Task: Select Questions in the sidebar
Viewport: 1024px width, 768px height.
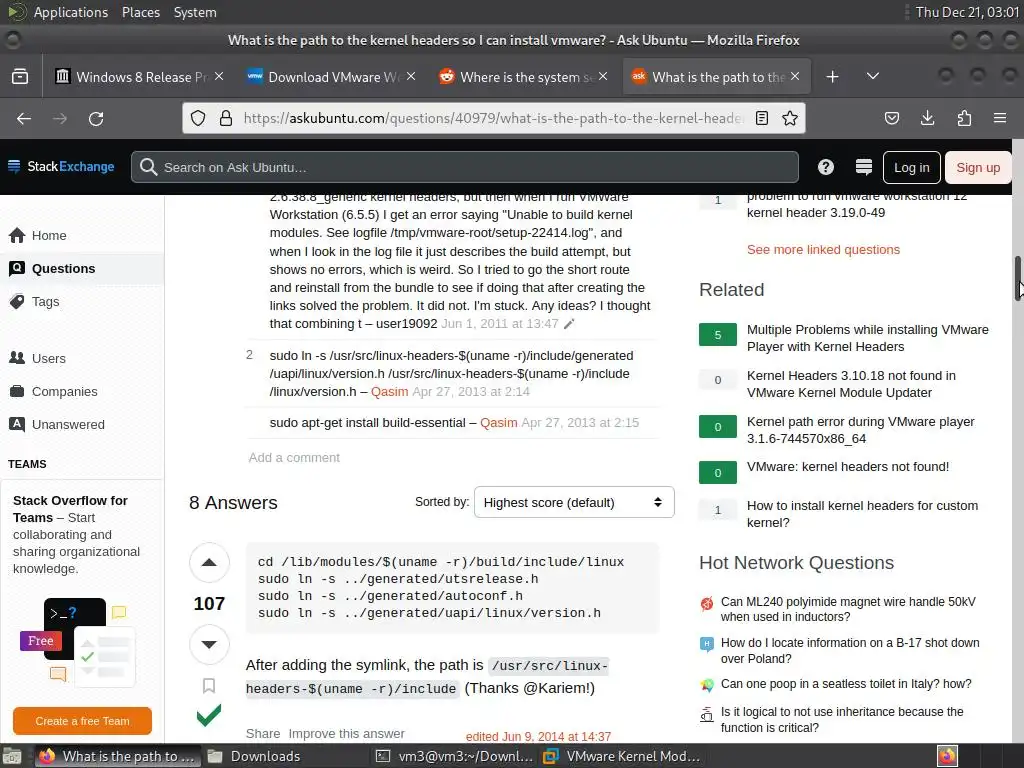Action: point(63,268)
